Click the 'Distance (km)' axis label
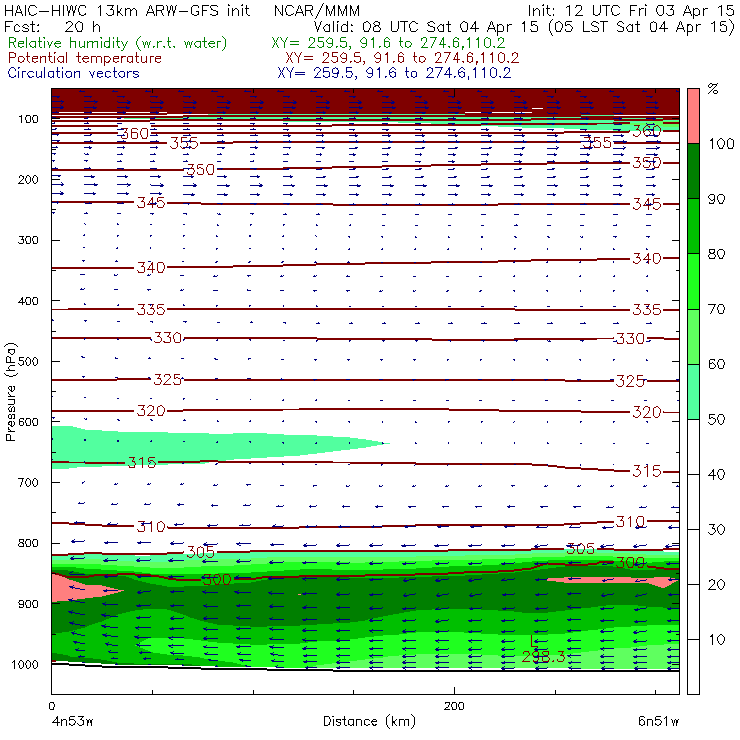 click(x=369, y=721)
